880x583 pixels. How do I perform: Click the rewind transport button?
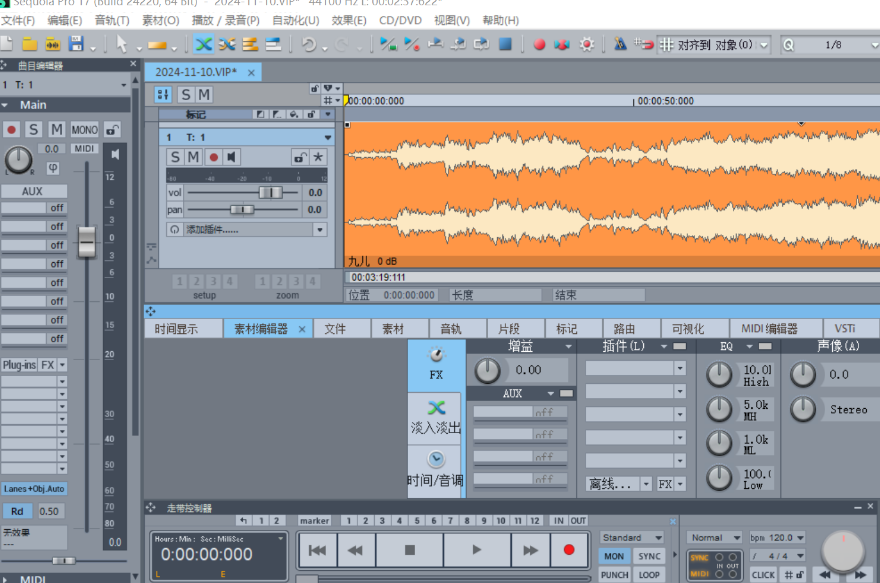tap(355, 550)
